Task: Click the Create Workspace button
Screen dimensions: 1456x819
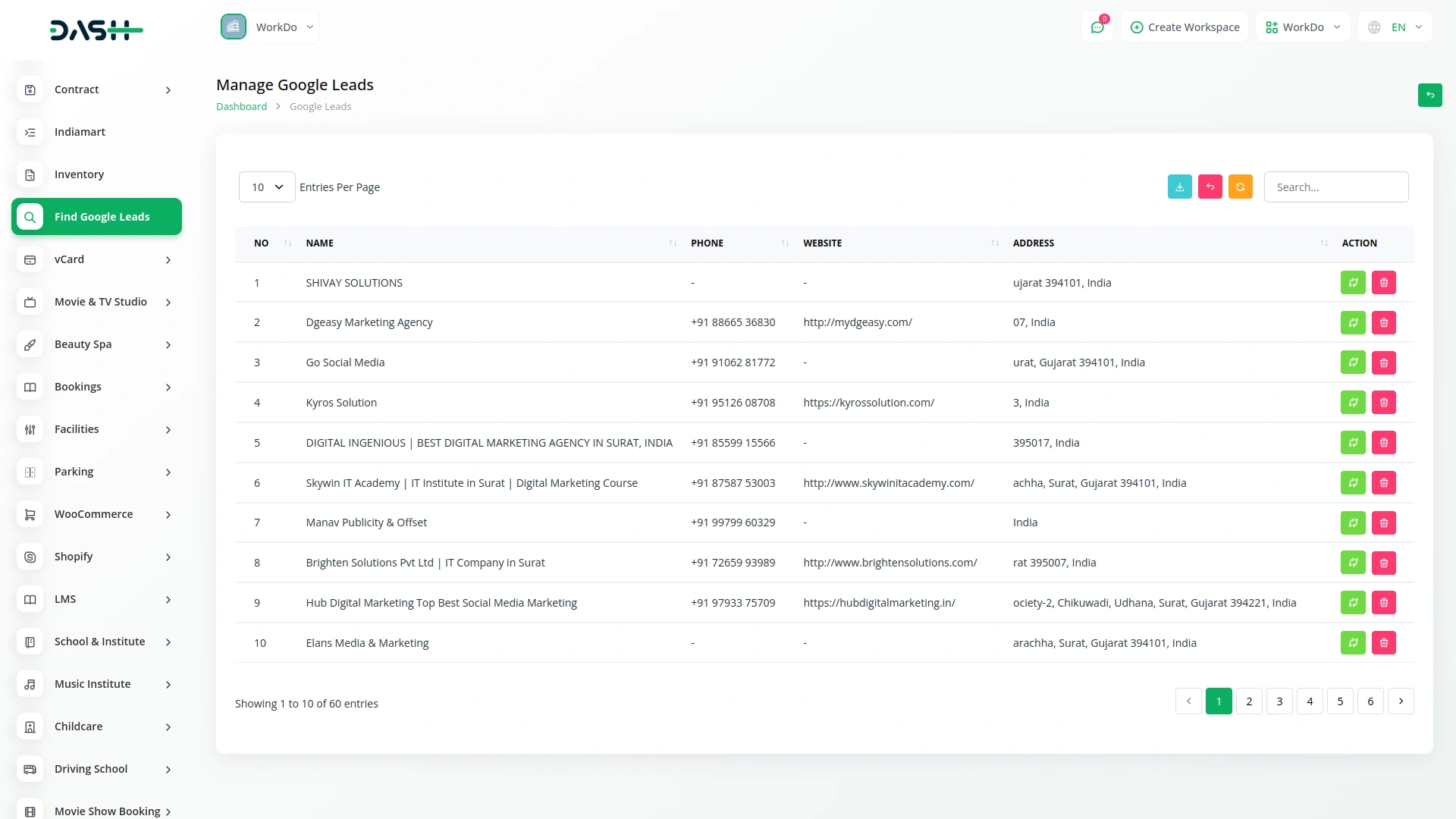Action: tap(1184, 27)
